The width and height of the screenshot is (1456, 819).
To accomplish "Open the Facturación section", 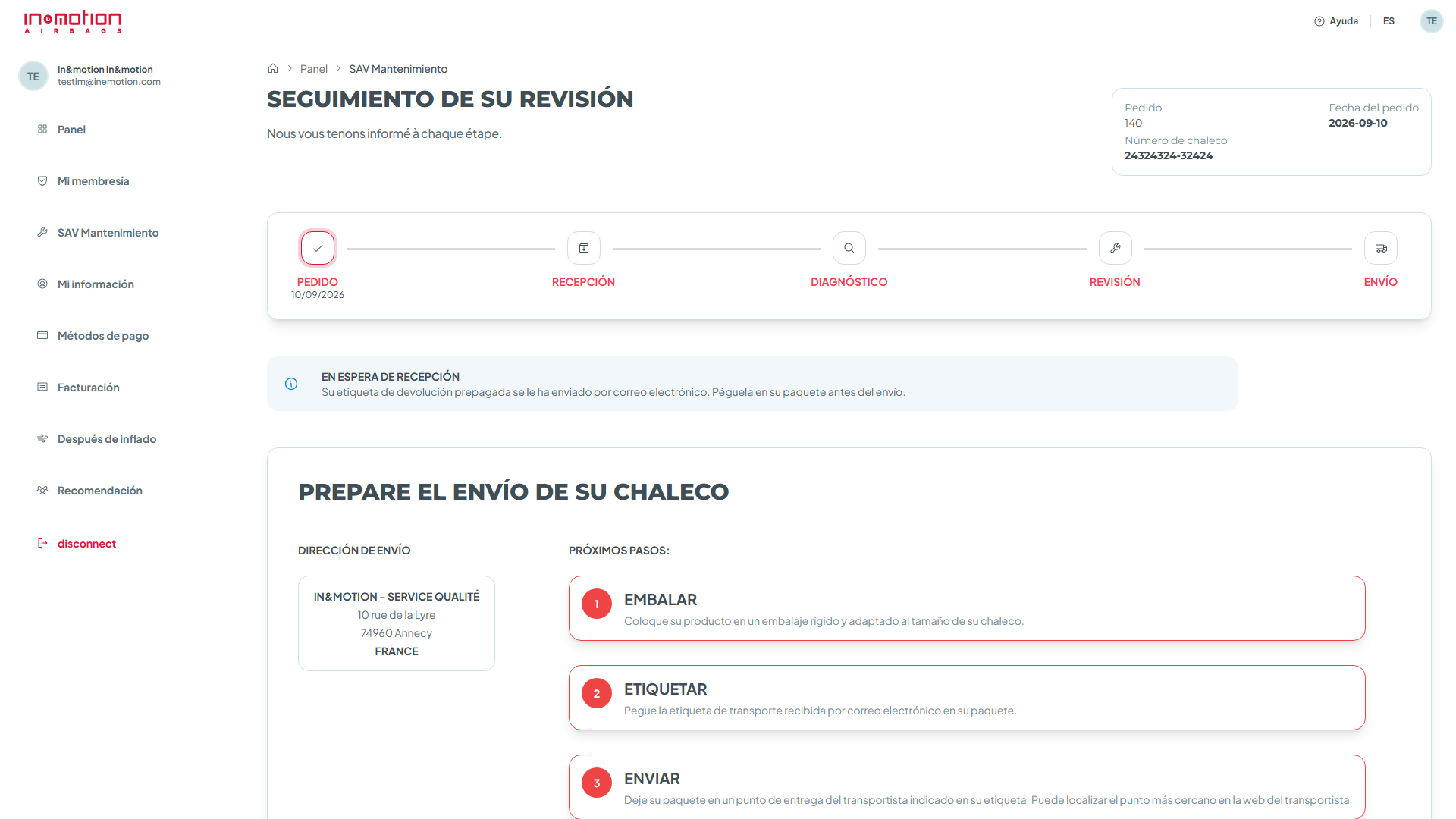I will point(88,388).
